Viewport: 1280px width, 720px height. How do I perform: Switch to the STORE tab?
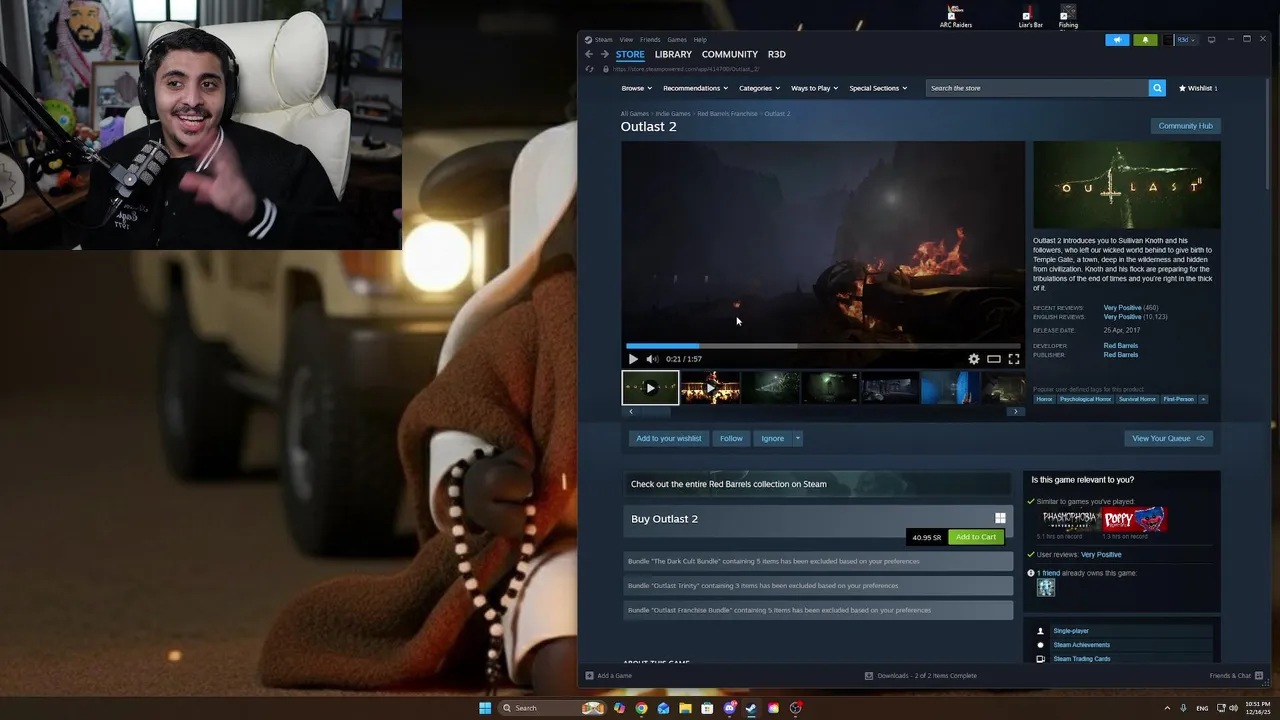[630, 54]
